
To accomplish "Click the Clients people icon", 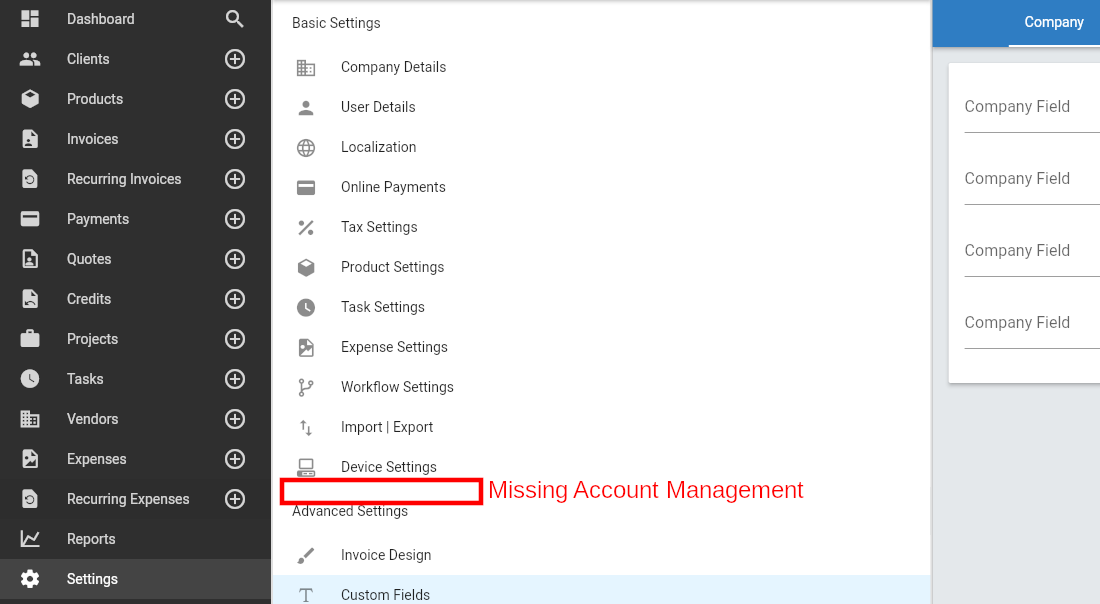I will click(29, 59).
